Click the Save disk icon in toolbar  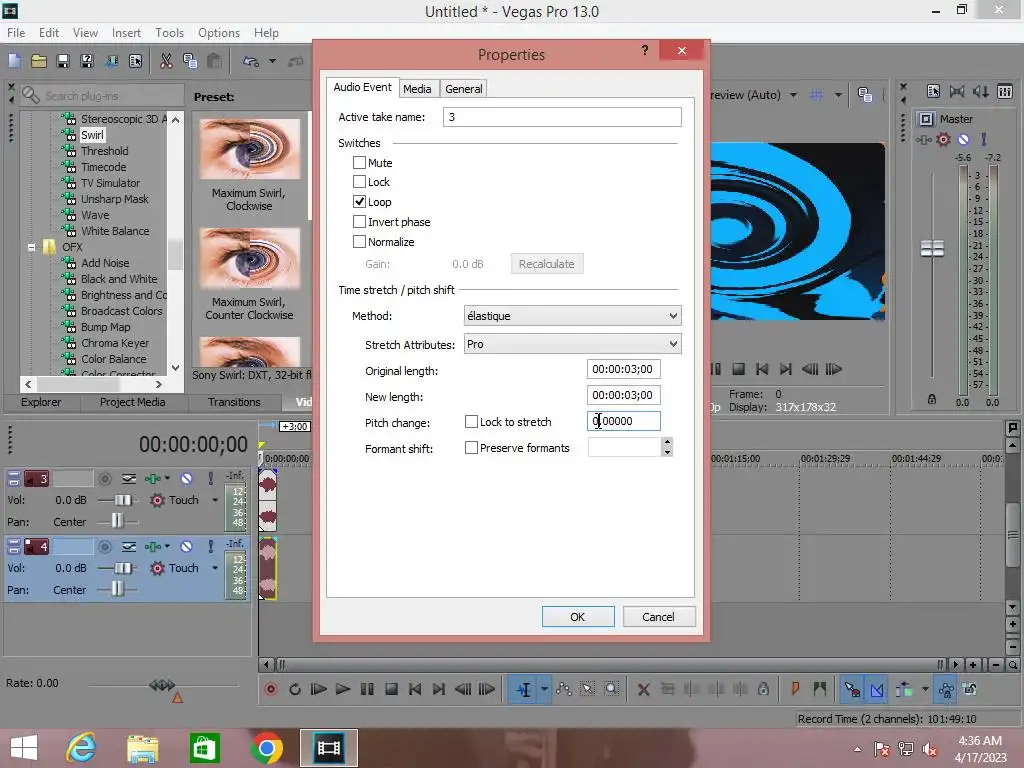point(63,61)
